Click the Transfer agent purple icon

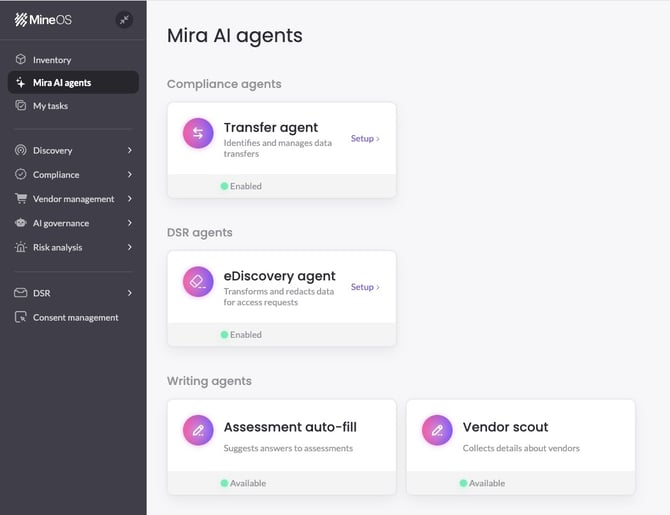[x=198, y=134]
